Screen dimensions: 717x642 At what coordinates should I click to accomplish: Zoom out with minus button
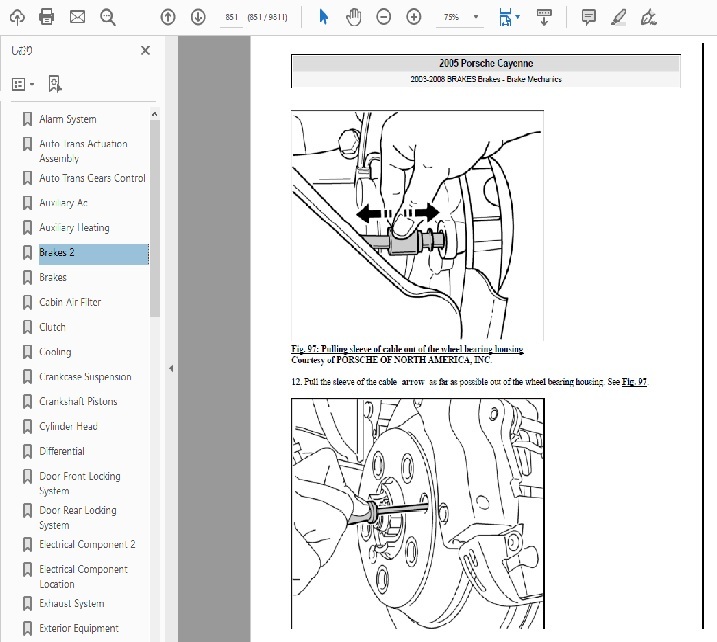click(384, 17)
